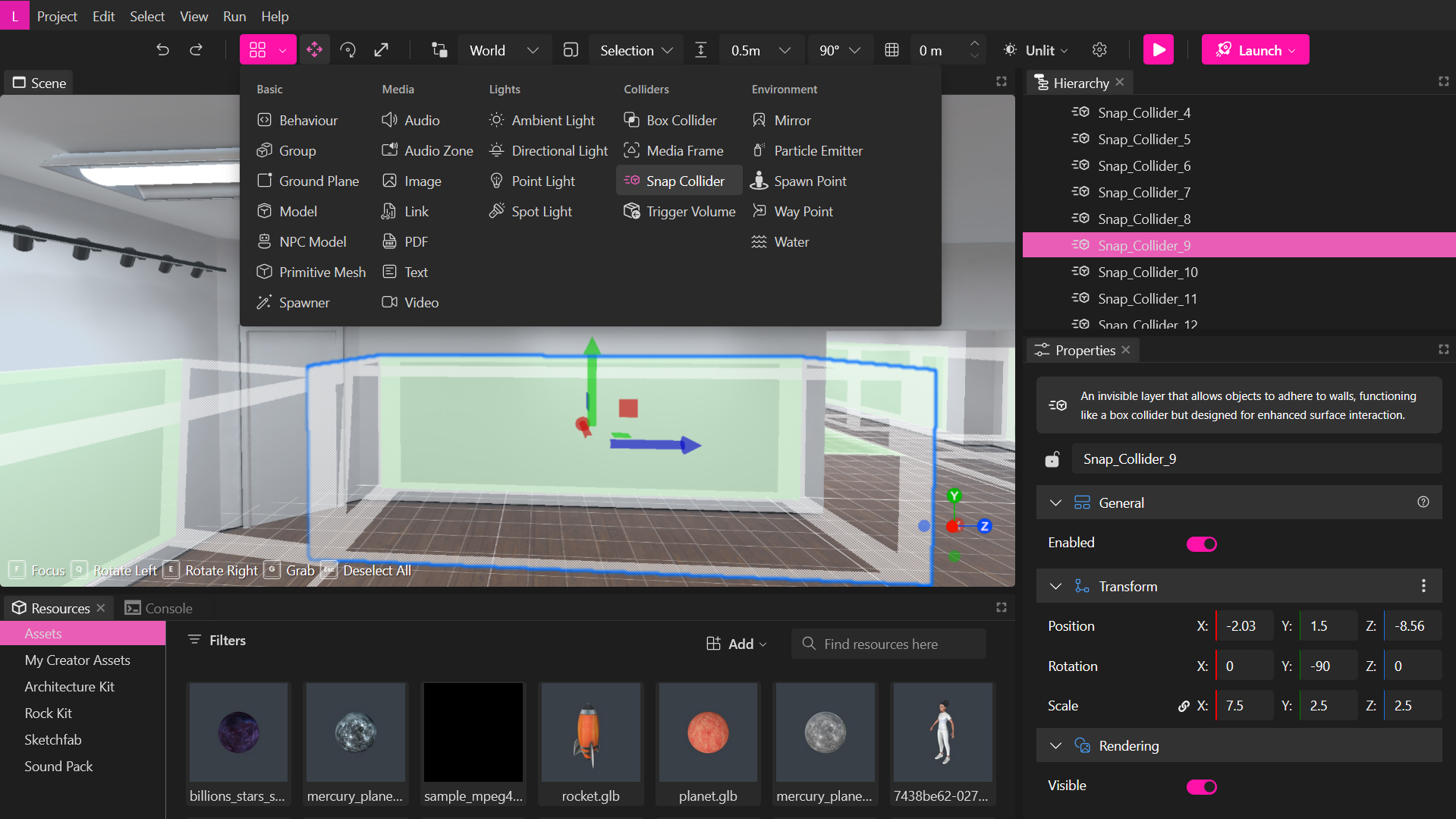Collapse the Transform section
The width and height of the screenshot is (1456, 819).
pos(1055,586)
